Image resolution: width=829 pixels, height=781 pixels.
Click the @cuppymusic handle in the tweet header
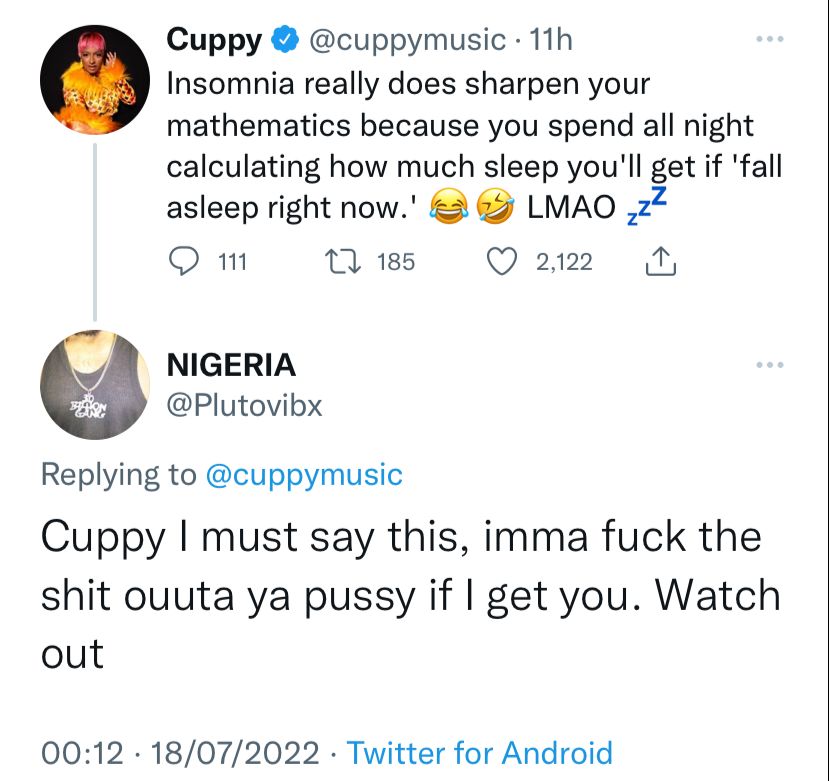pyautogui.click(x=407, y=40)
